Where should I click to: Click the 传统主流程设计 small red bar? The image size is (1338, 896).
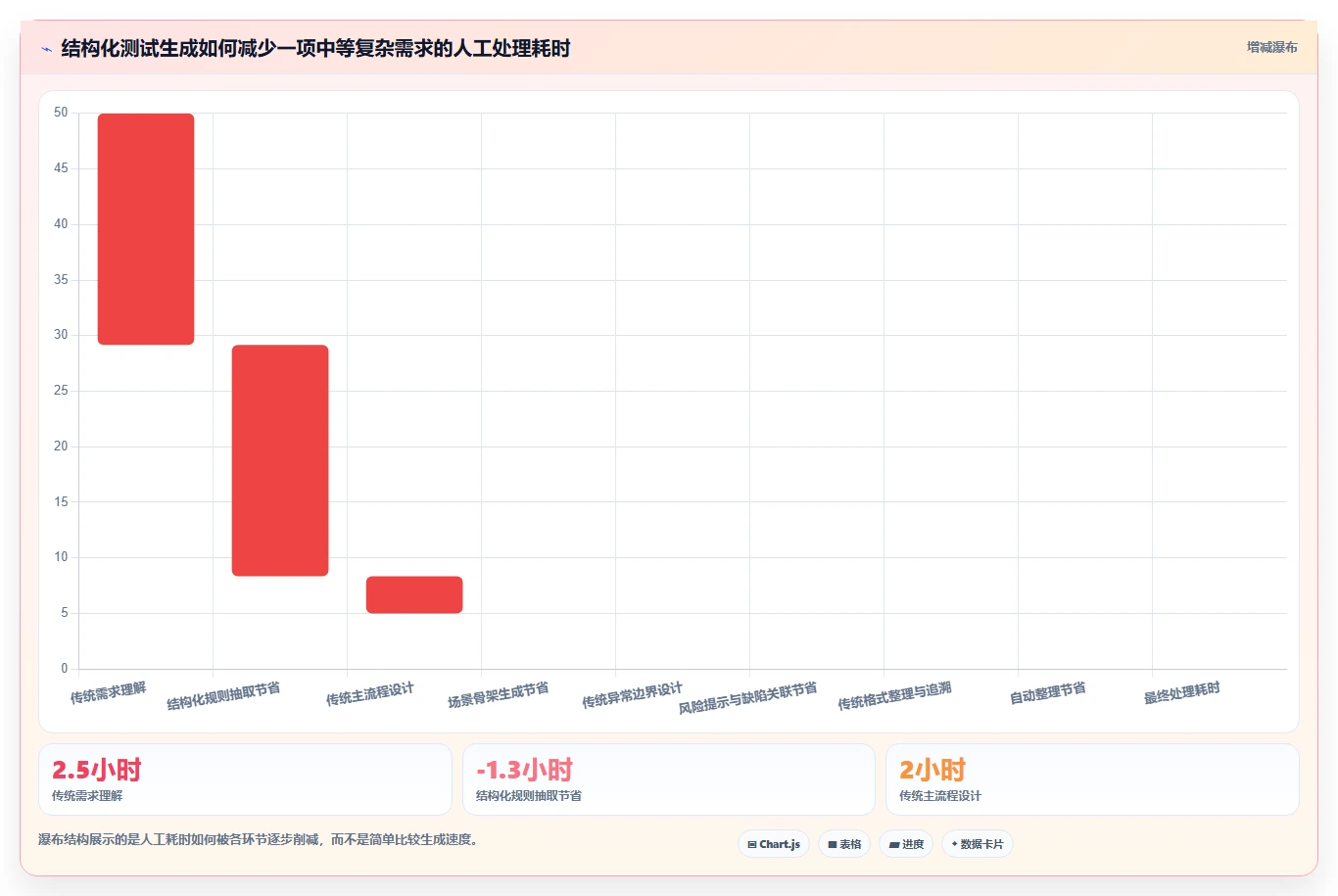click(x=414, y=594)
